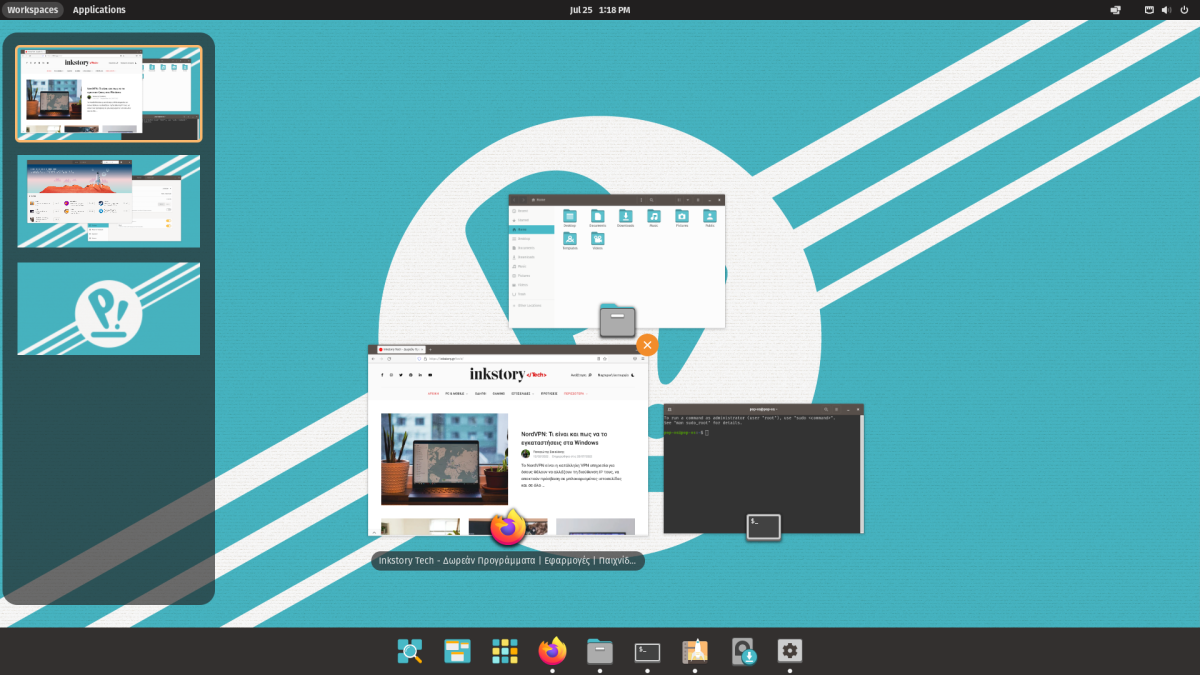Open the NordVPN Windows installation article
Screen dimensions: 1200x675
coord(565,438)
